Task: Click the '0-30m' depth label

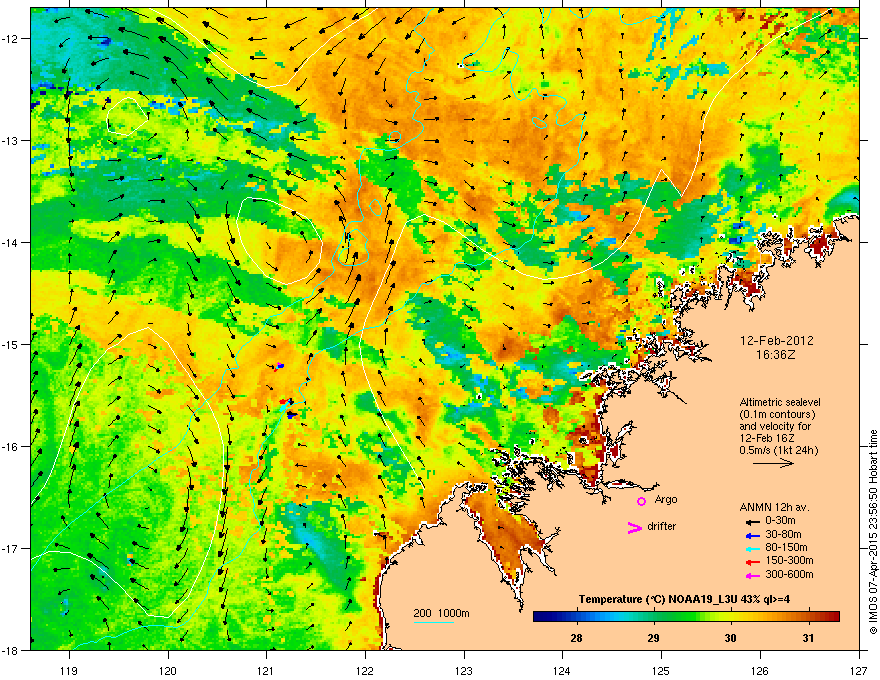Action: click(780, 521)
